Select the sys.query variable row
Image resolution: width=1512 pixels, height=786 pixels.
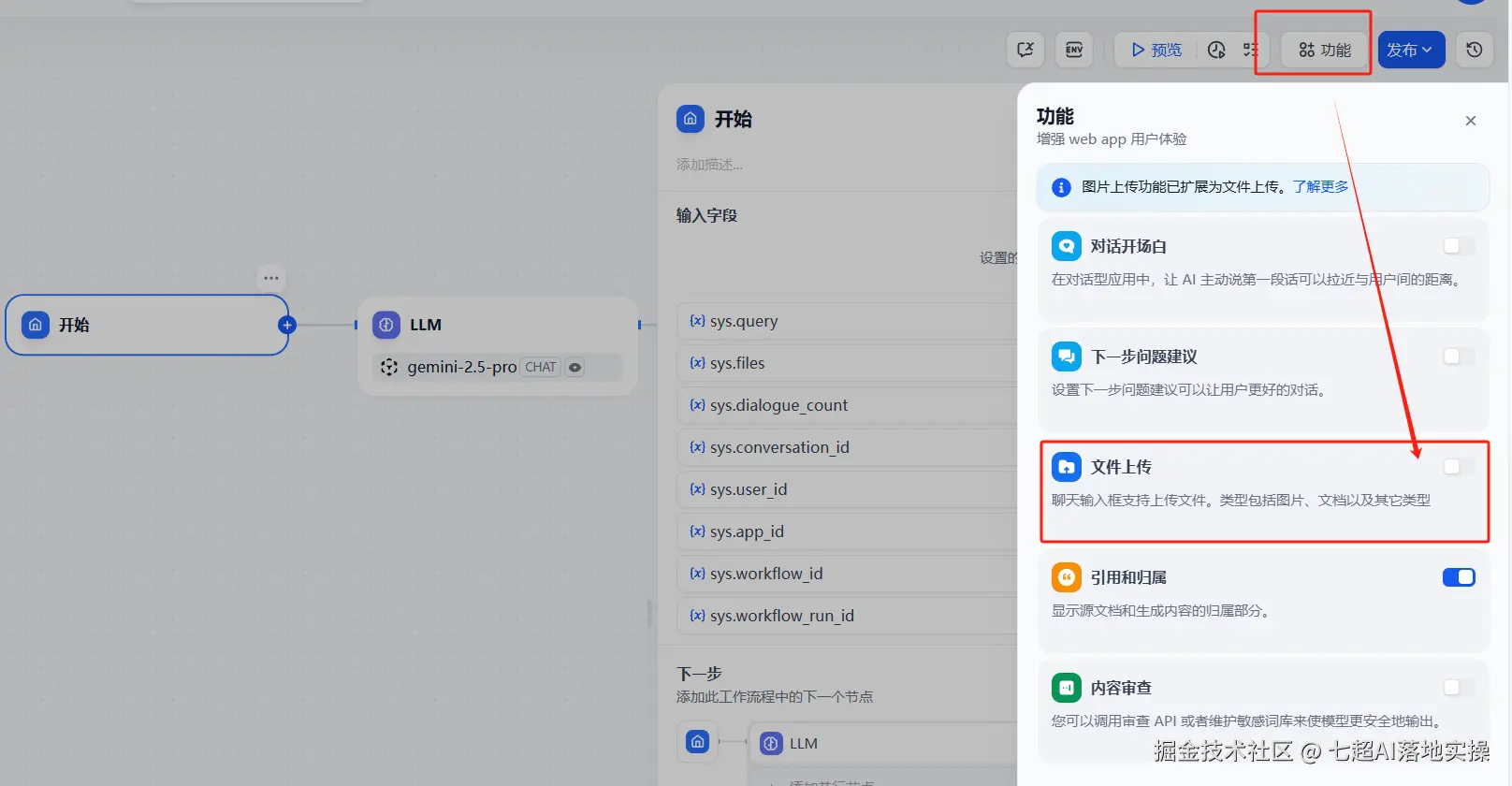coord(847,321)
